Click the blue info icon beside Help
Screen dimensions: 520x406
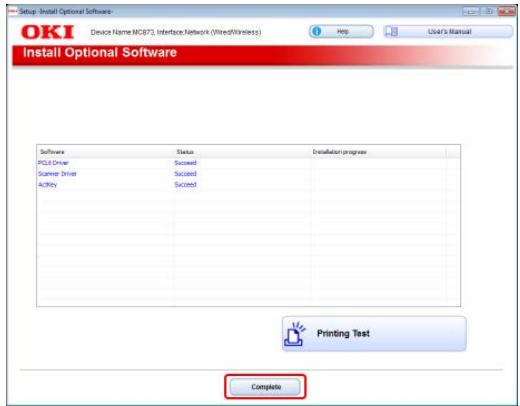click(316, 32)
